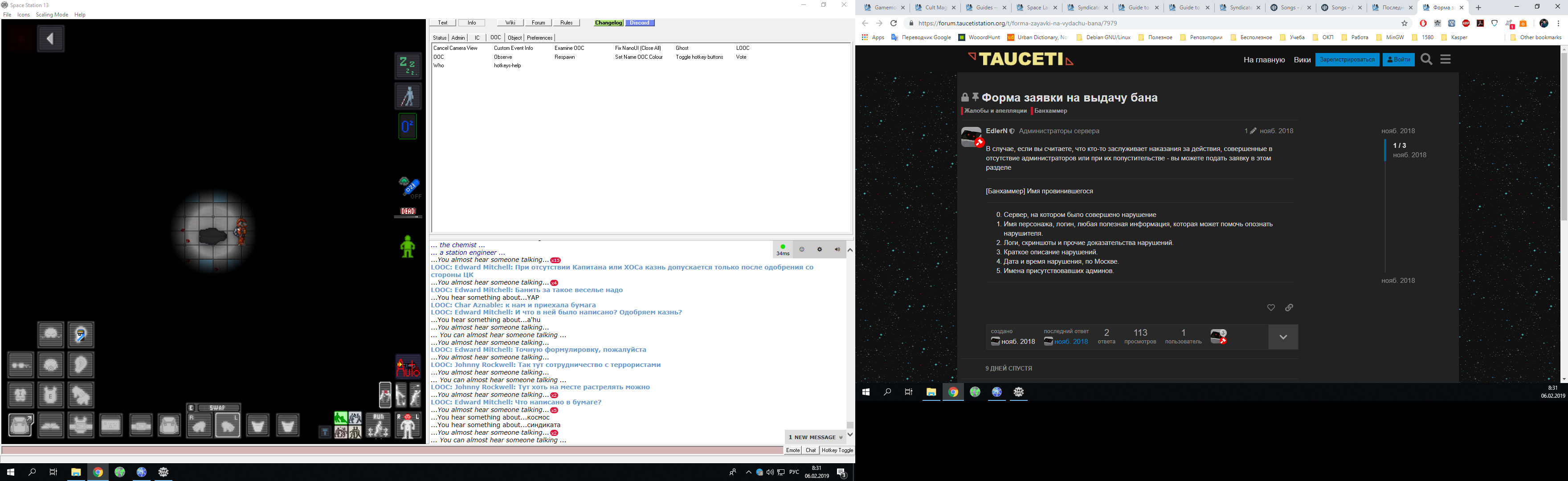Switch to the Admin tab
The width and height of the screenshot is (1568, 481).
click(x=458, y=38)
